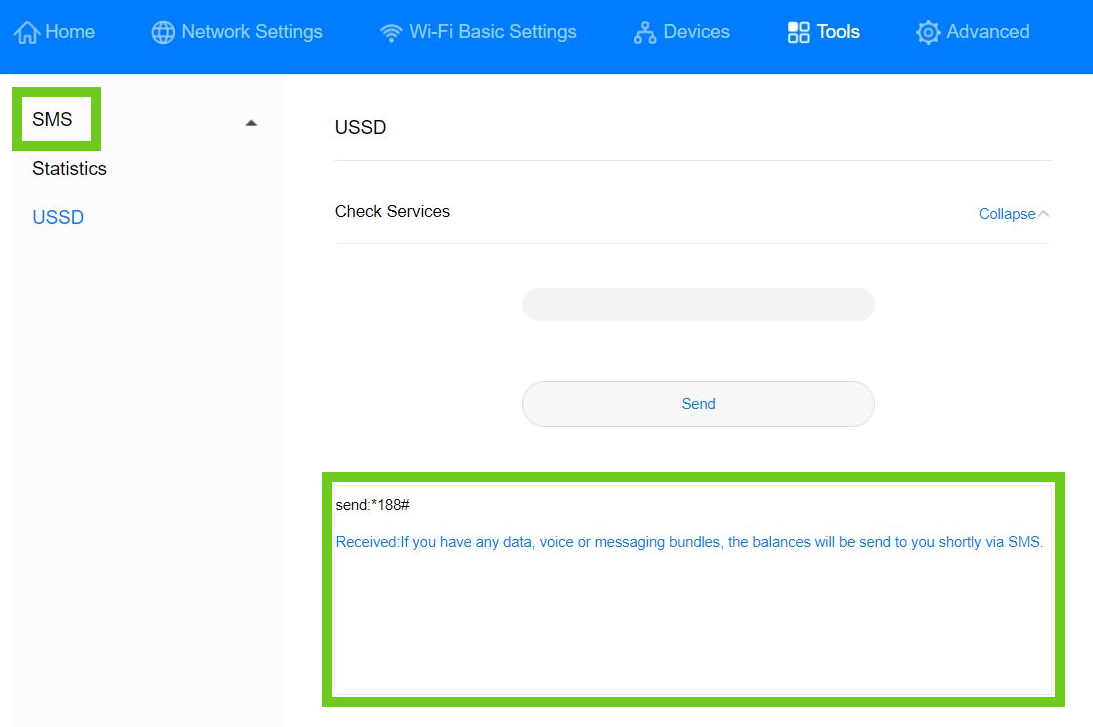
Task: Open the Advanced tab
Action: click(x=972, y=32)
